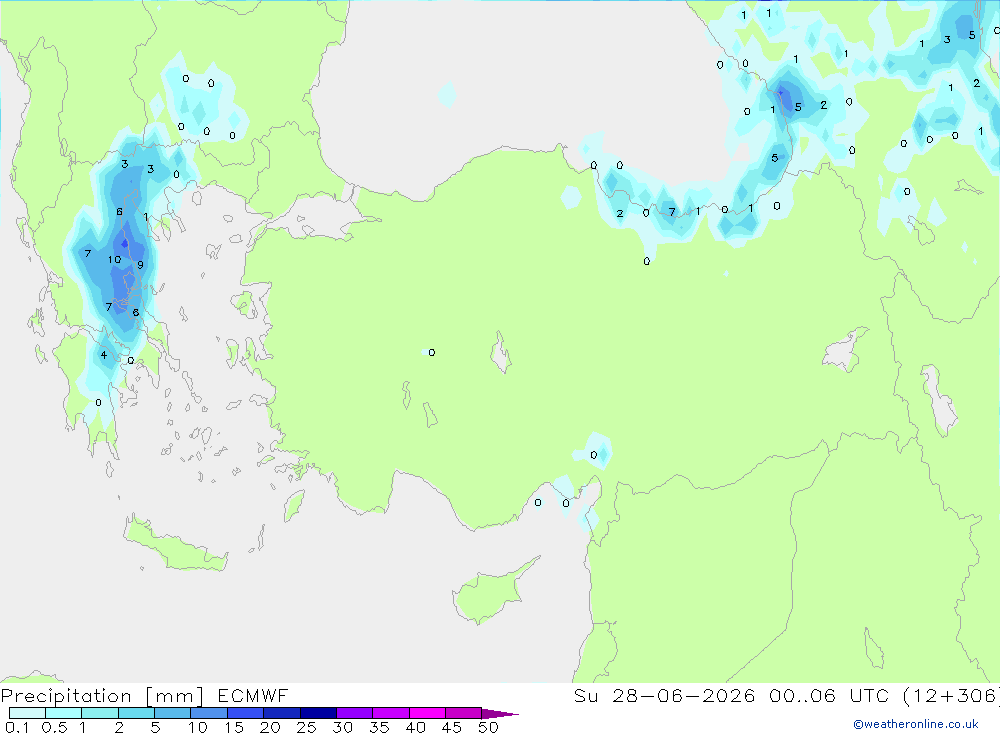
Task: Select the 0.5–1 mm legend swatch
Action: (x=64, y=713)
